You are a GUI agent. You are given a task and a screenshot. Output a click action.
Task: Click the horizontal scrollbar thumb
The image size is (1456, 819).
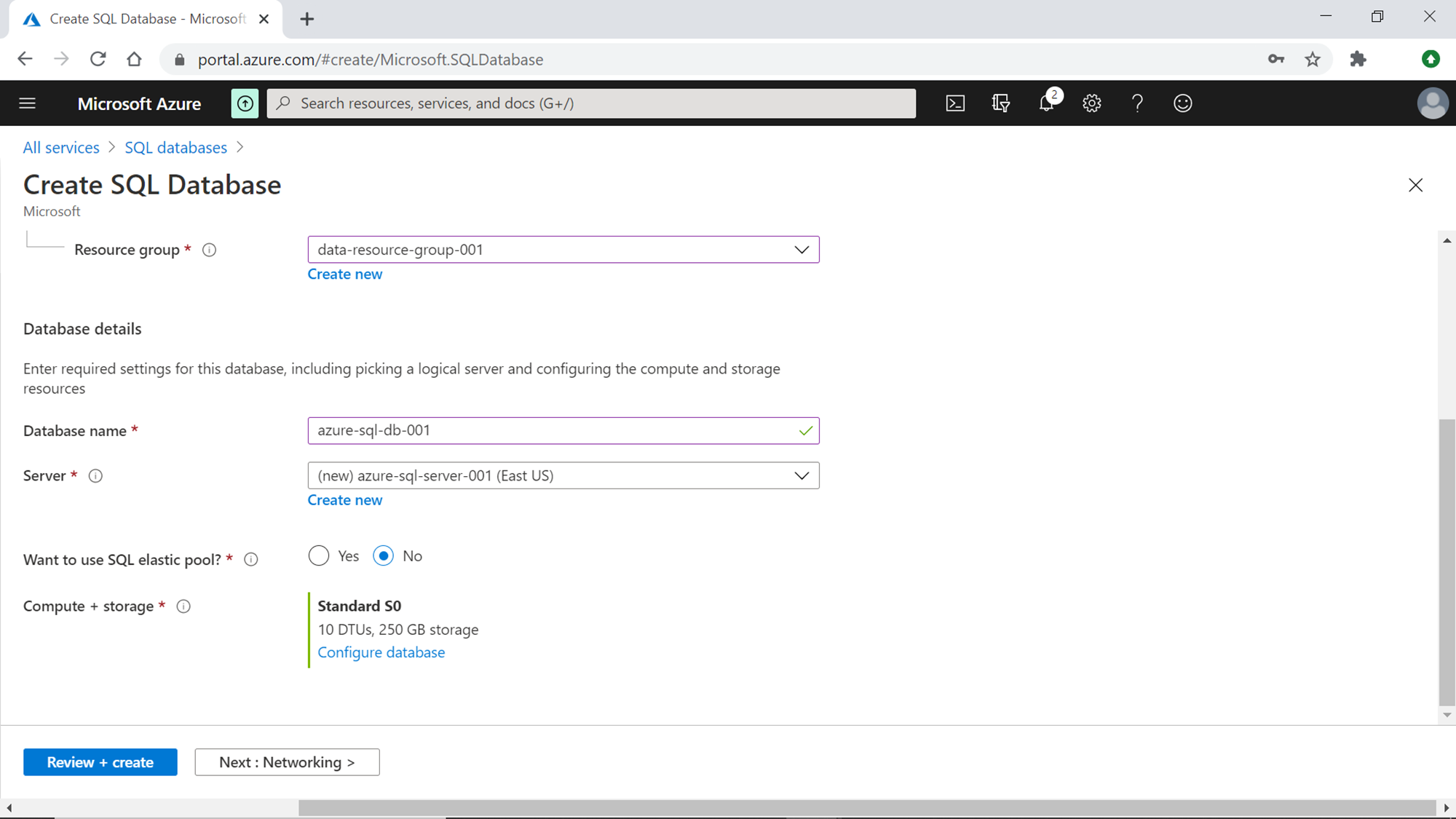[x=866, y=808]
